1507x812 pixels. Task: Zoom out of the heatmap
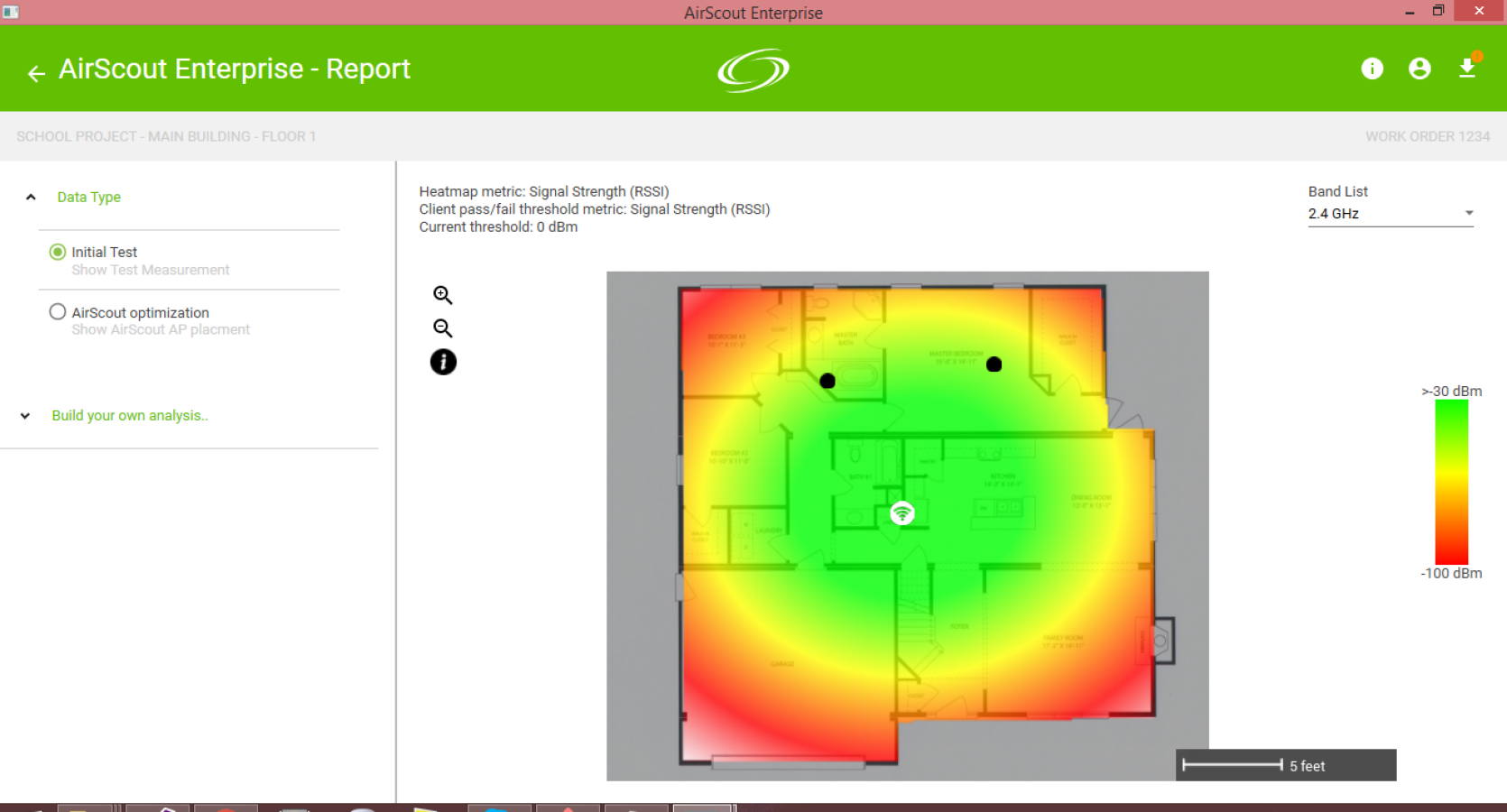coord(442,328)
